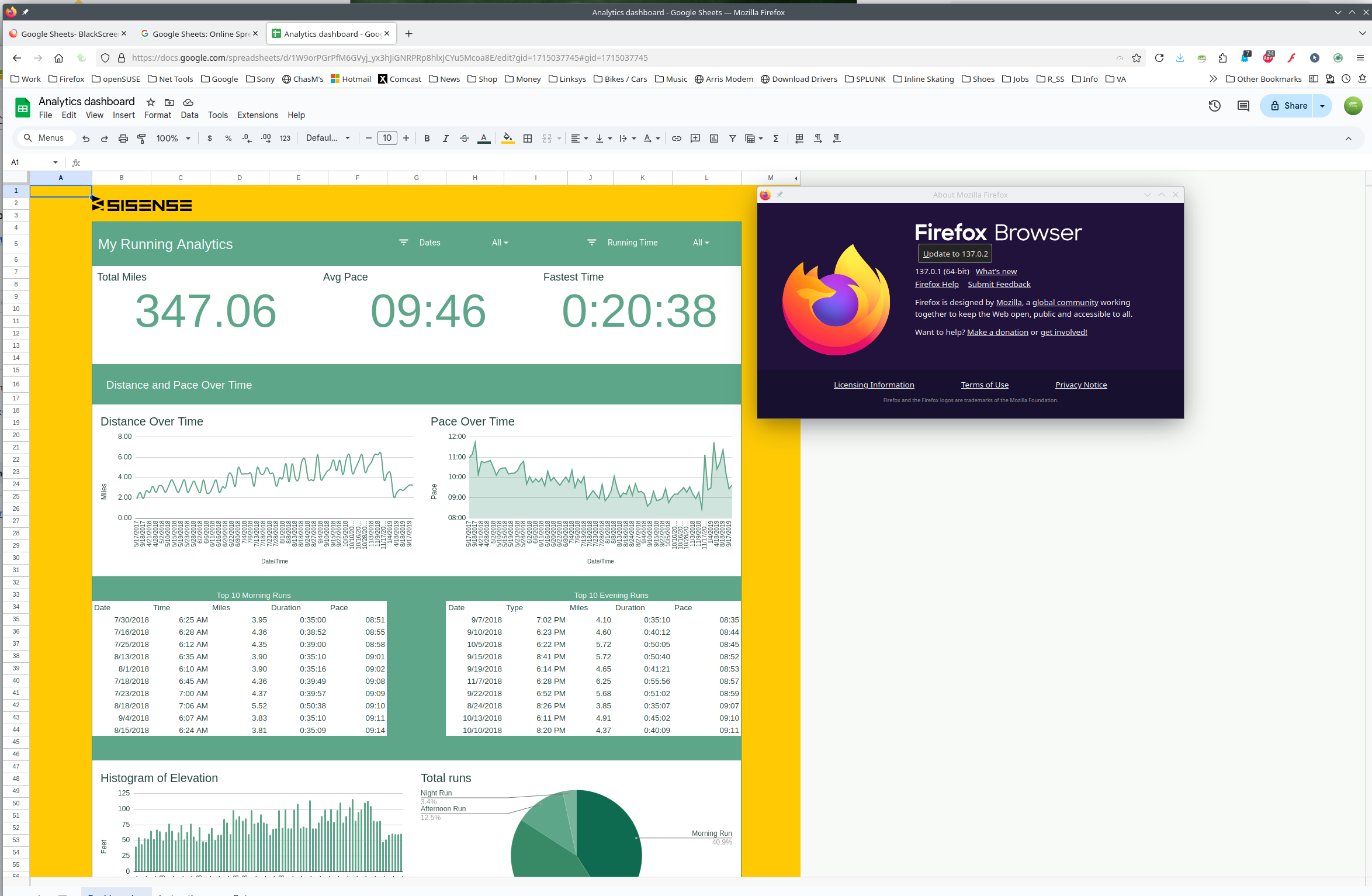1372x896 pixels.
Task: Click Update to 137.0.2 button
Action: point(955,254)
